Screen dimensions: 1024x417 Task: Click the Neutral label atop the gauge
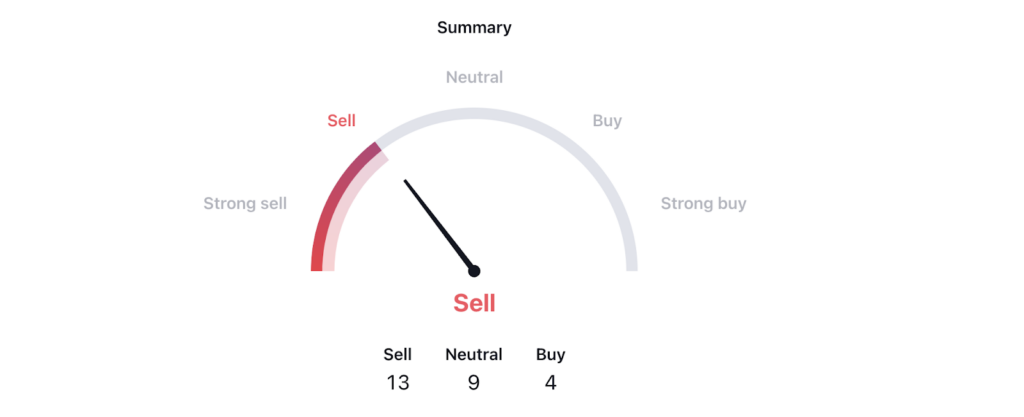[474, 77]
